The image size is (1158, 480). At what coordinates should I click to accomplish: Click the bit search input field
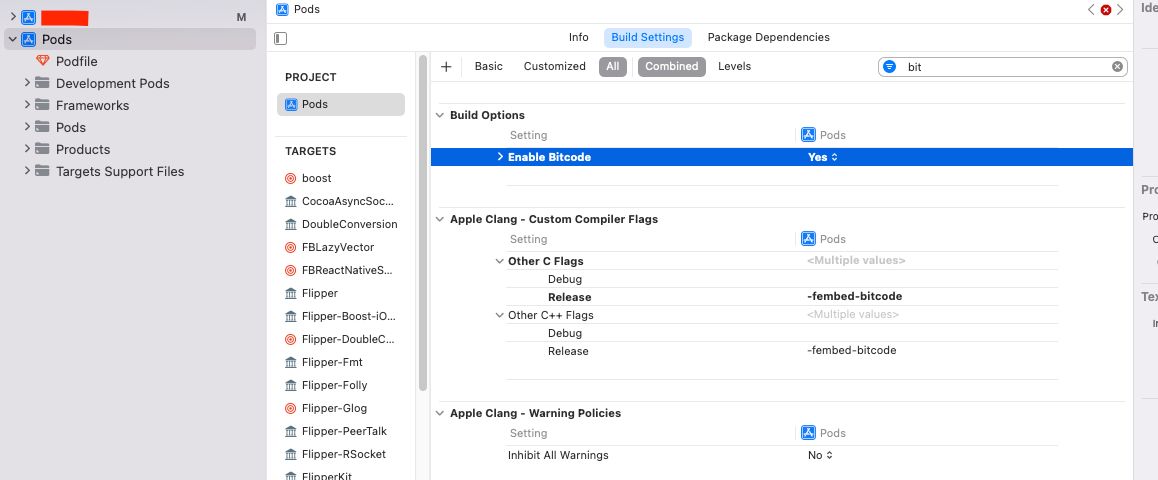1000,67
